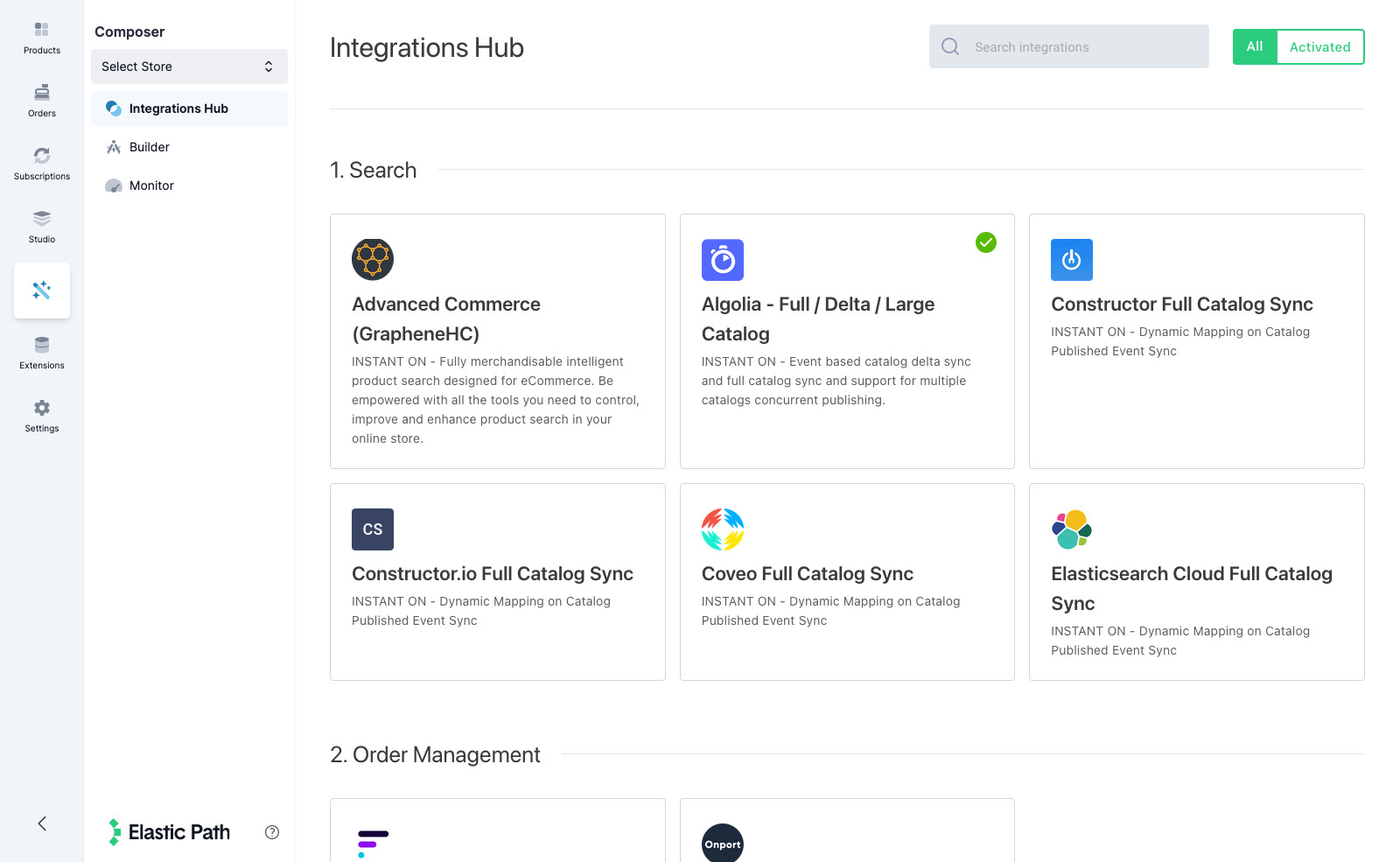Collapse the sidebar with the back chevron
Viewport: 1400px width, 862px height.
41,823
